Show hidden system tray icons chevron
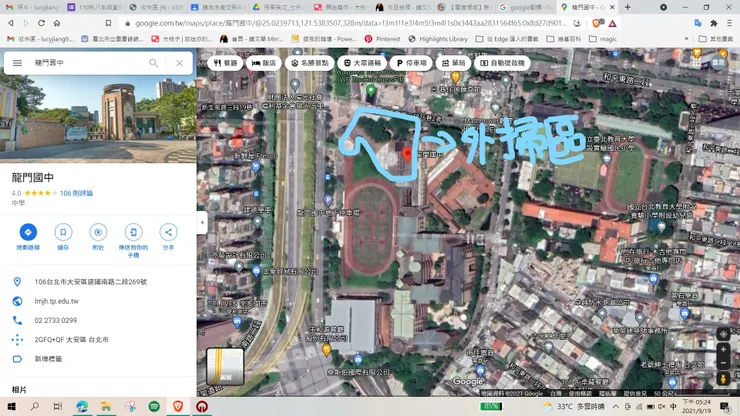The height and width of the screenshot is (416, 740). pos(616,407)
